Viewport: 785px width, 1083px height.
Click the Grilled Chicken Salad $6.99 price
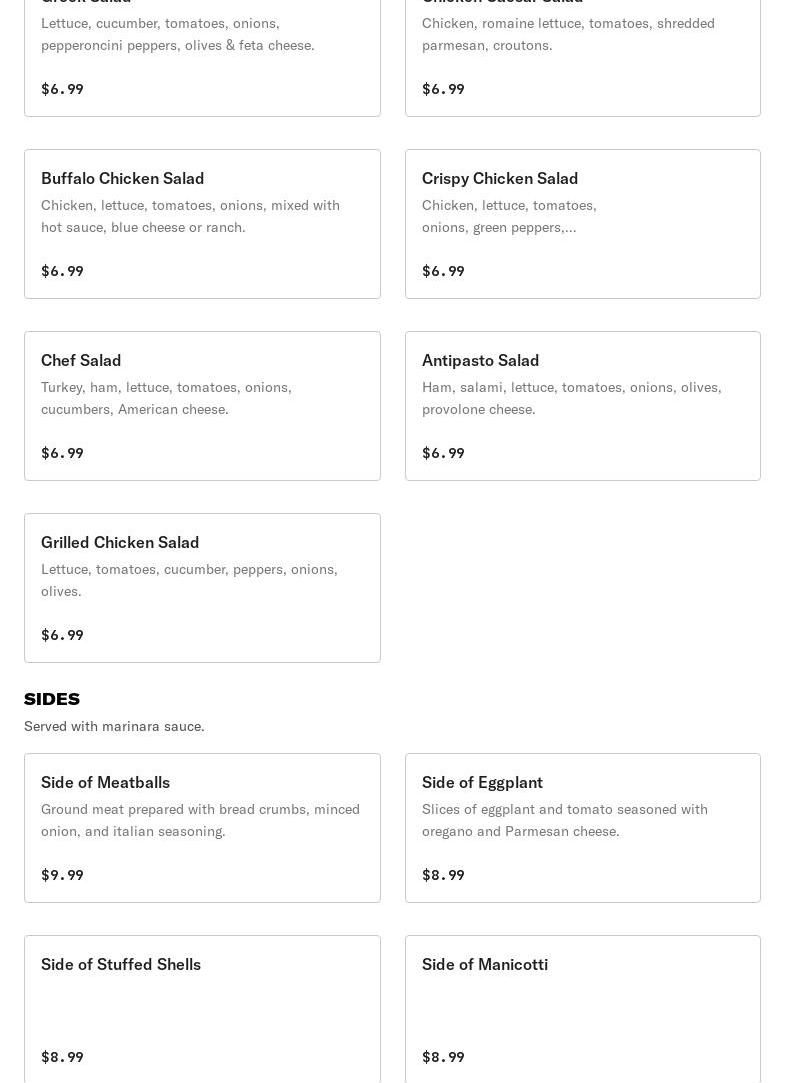tap(62, 635)
